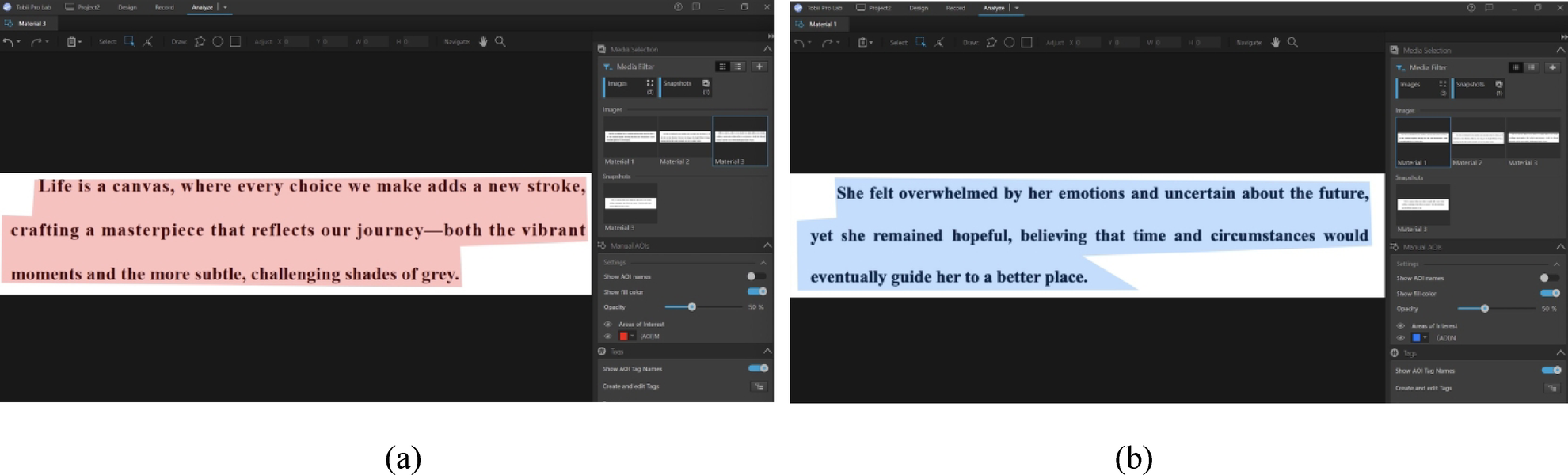Open the blue AOI color swatch
The height and width of the screenshot is (475, 1568).
click(1417, 338)
